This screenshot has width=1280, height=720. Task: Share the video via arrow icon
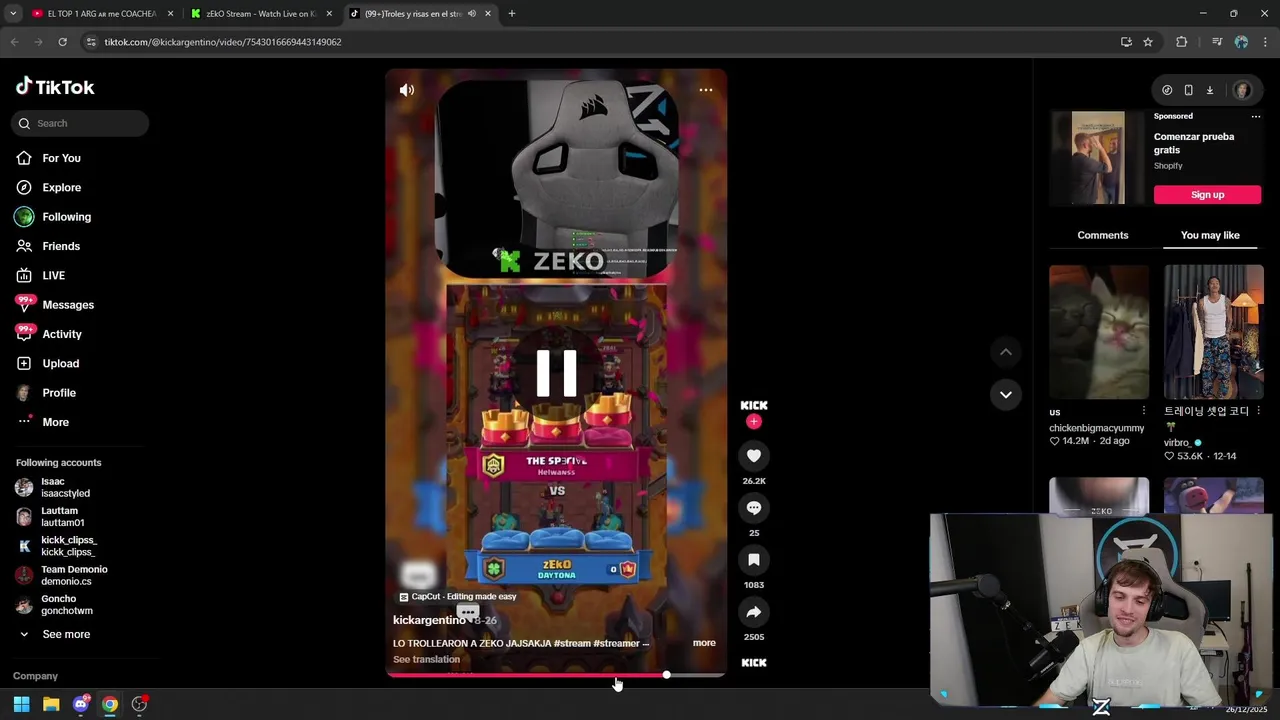pyautogui.click(x=754, y=612)
